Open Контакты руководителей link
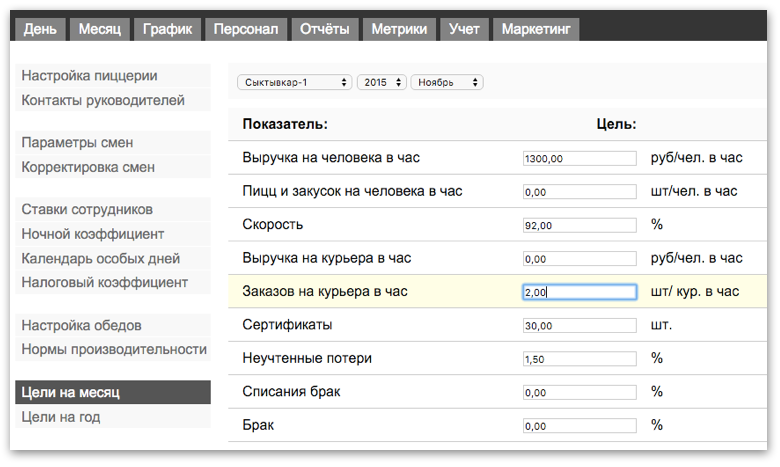The height and width of the screenshot is (467, 780). click(x=113, y=100)
